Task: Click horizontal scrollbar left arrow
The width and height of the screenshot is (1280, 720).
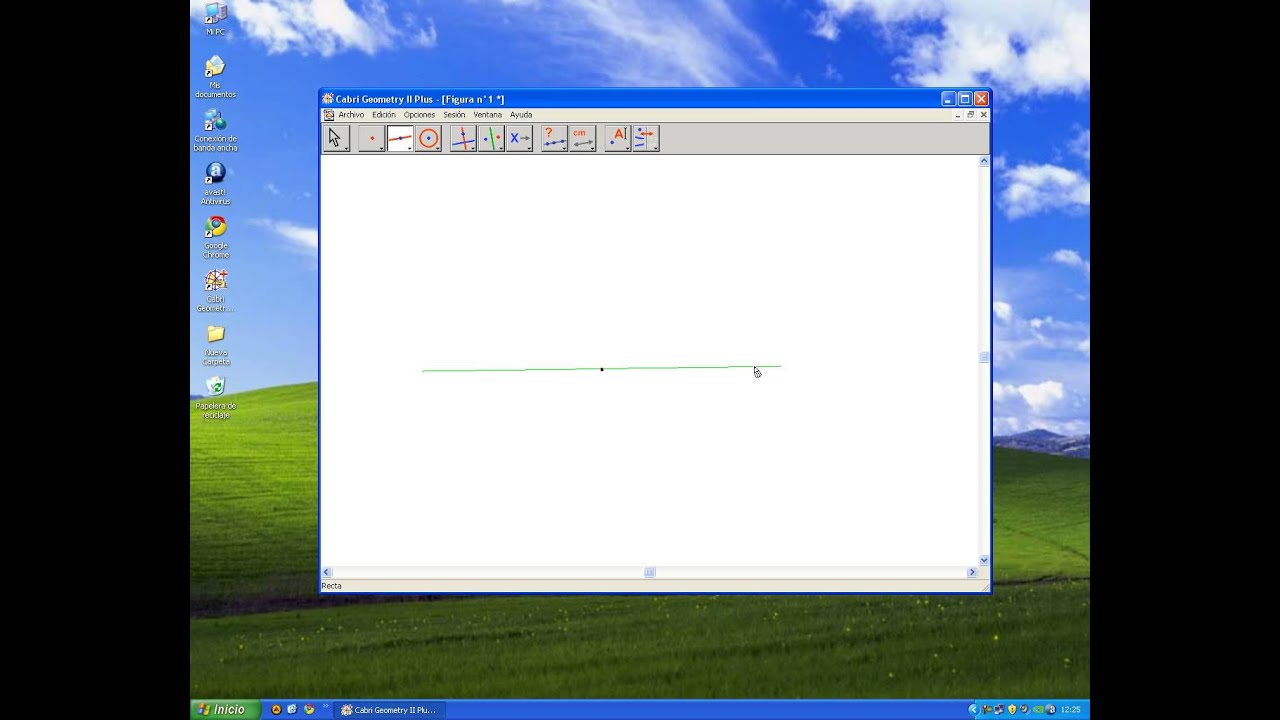Action: [326, 572]
